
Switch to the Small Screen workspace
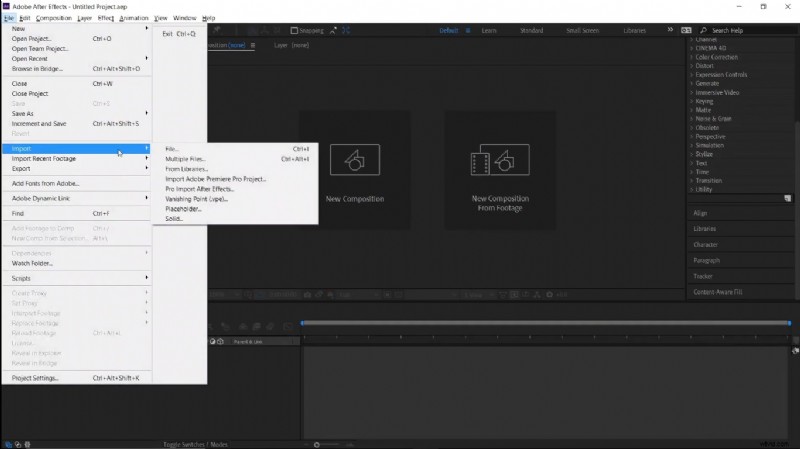click(x=582, y=31)
